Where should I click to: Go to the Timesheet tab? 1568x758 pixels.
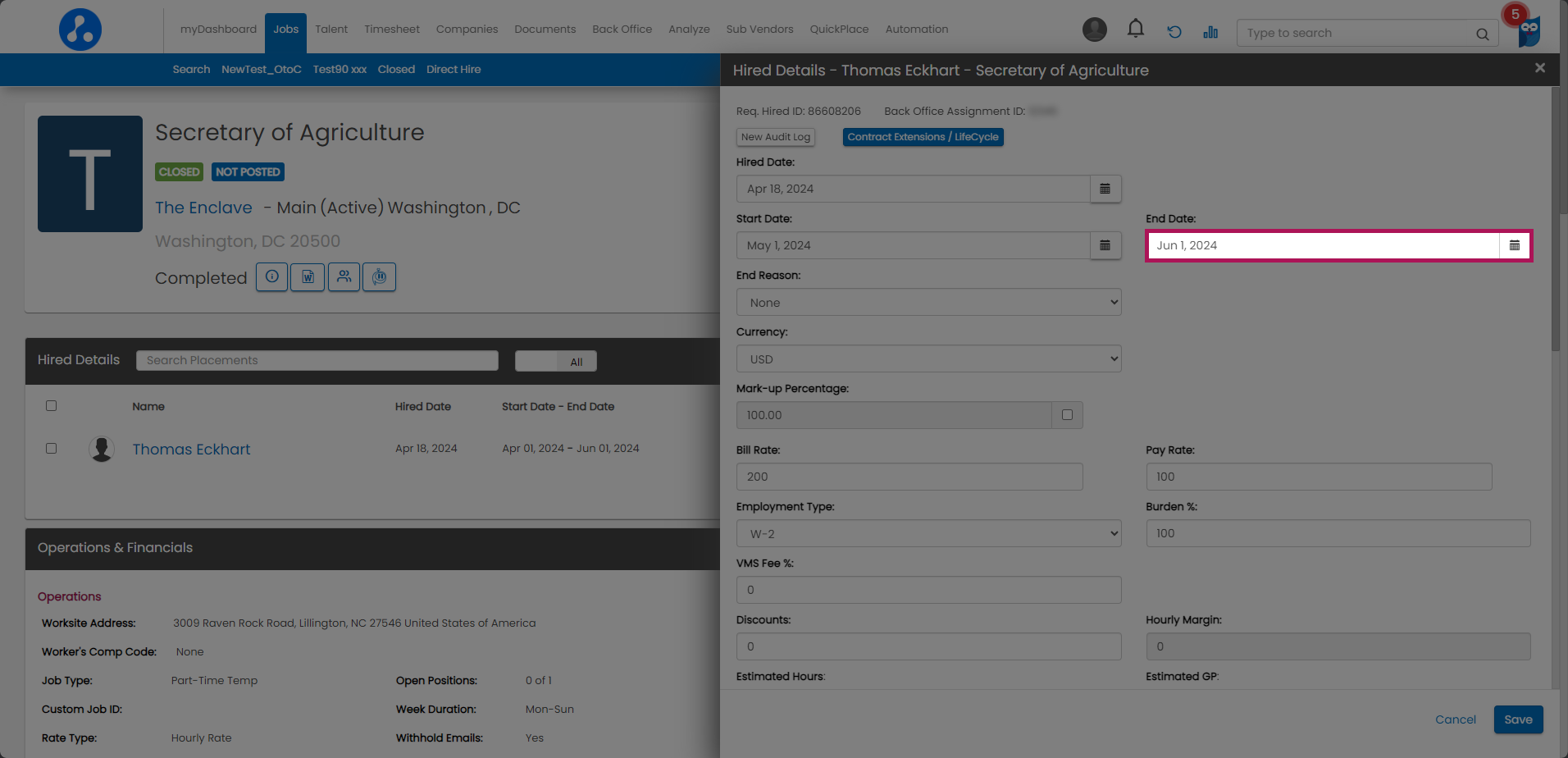point(391,30)
